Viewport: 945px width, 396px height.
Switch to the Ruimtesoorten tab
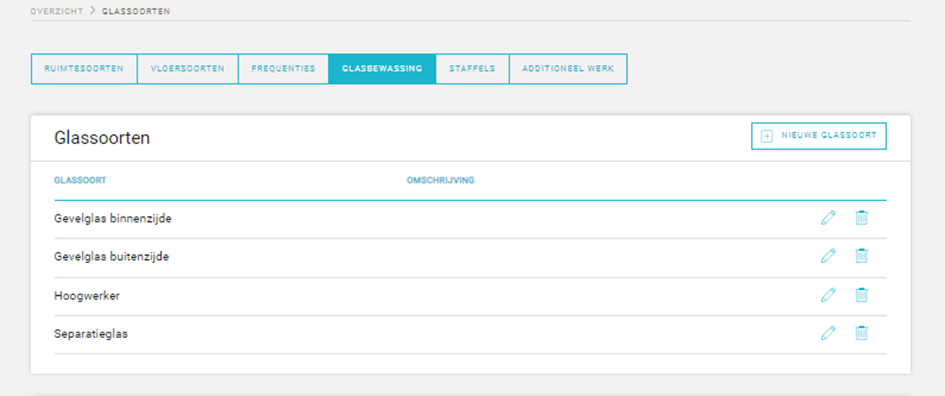click(x=84, y=69)
